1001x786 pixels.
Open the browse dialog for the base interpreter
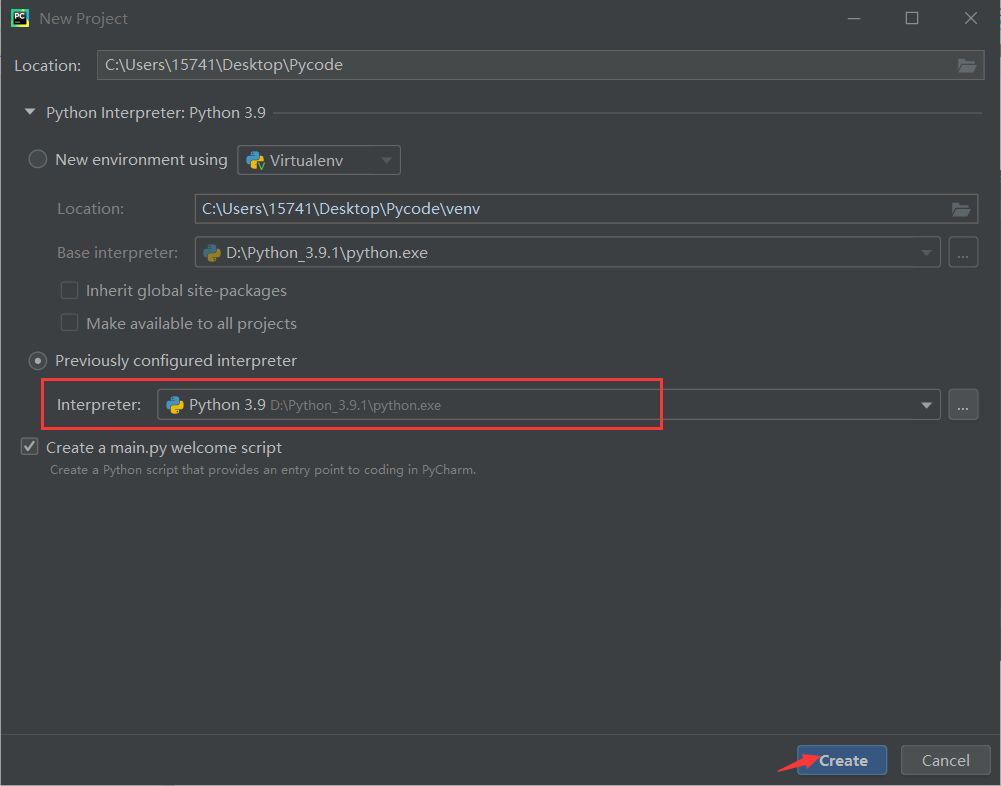point(963,253)
